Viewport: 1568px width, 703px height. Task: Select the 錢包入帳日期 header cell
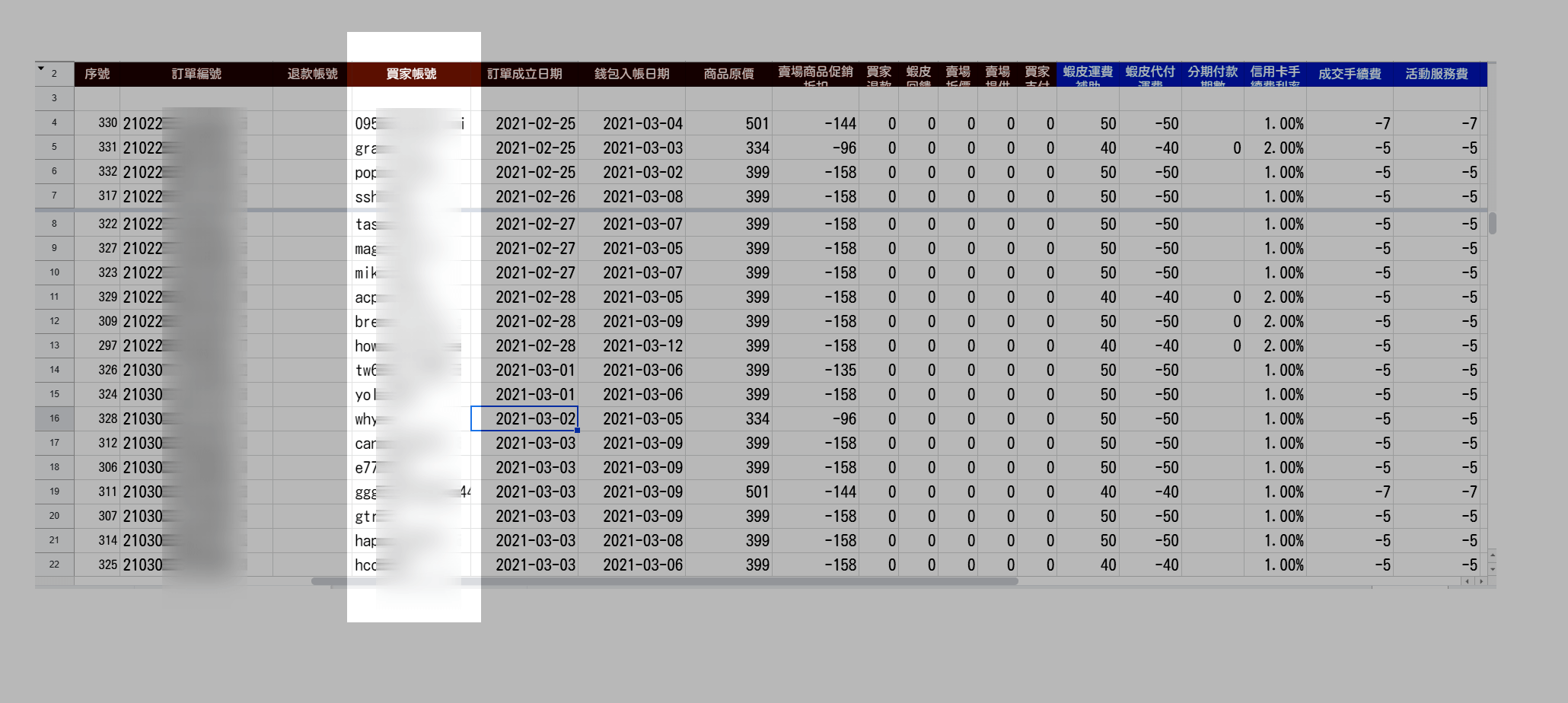[631, 74]
